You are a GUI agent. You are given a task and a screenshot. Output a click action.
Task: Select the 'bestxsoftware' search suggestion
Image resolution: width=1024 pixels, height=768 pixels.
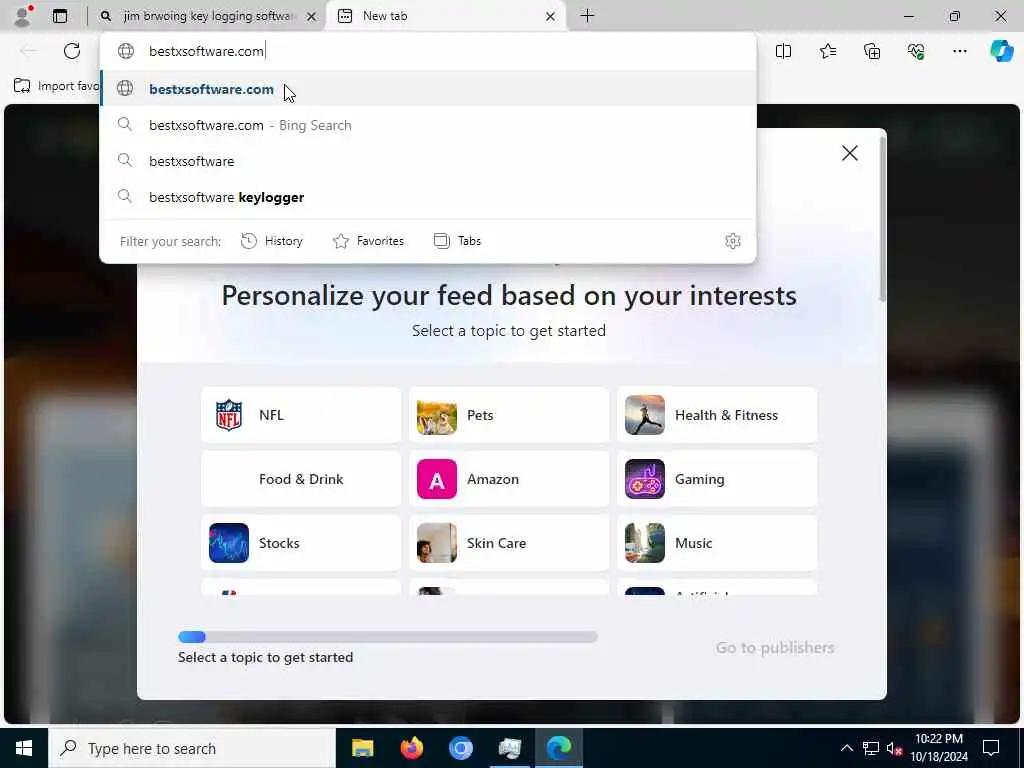428,161
